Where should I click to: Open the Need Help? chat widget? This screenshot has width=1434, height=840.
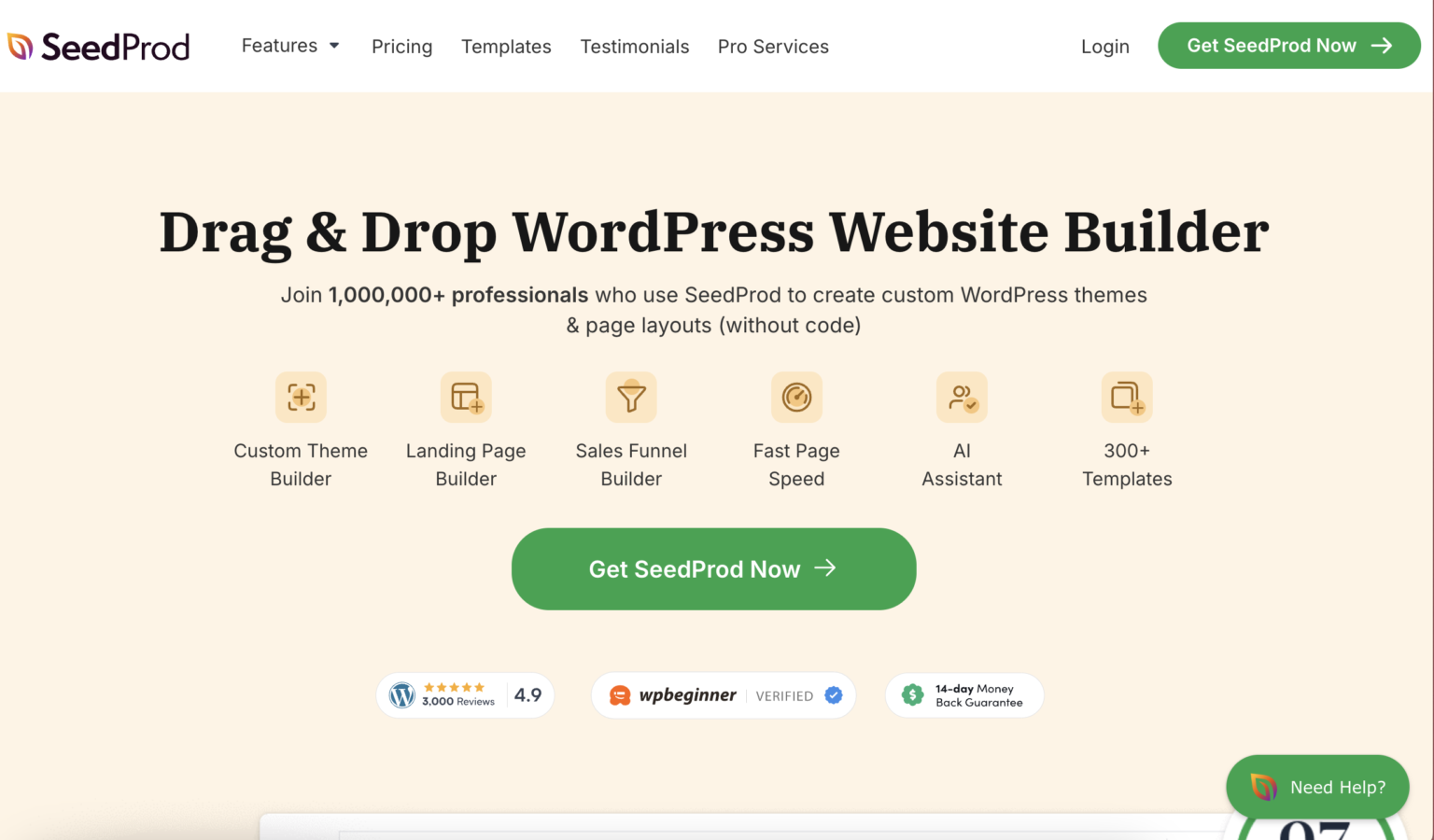tap(1317, 787)
